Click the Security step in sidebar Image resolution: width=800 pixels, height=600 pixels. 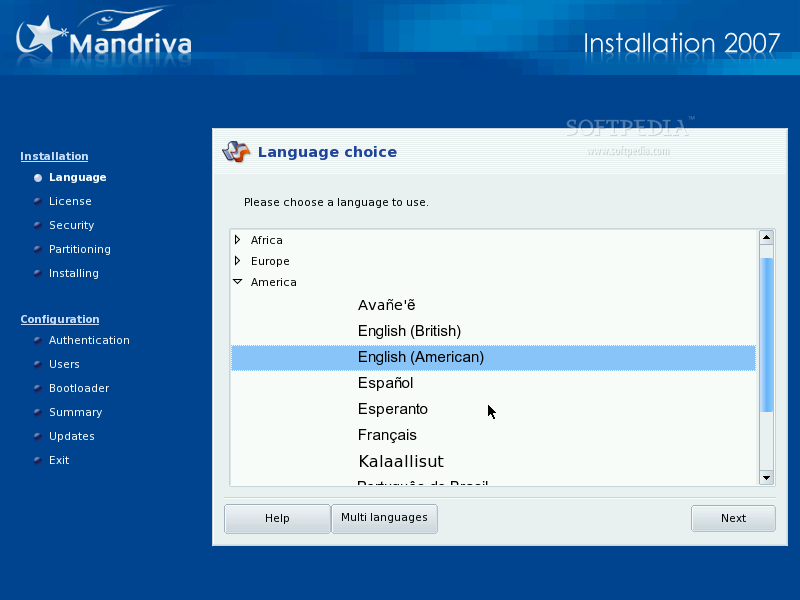click(71, 225)
